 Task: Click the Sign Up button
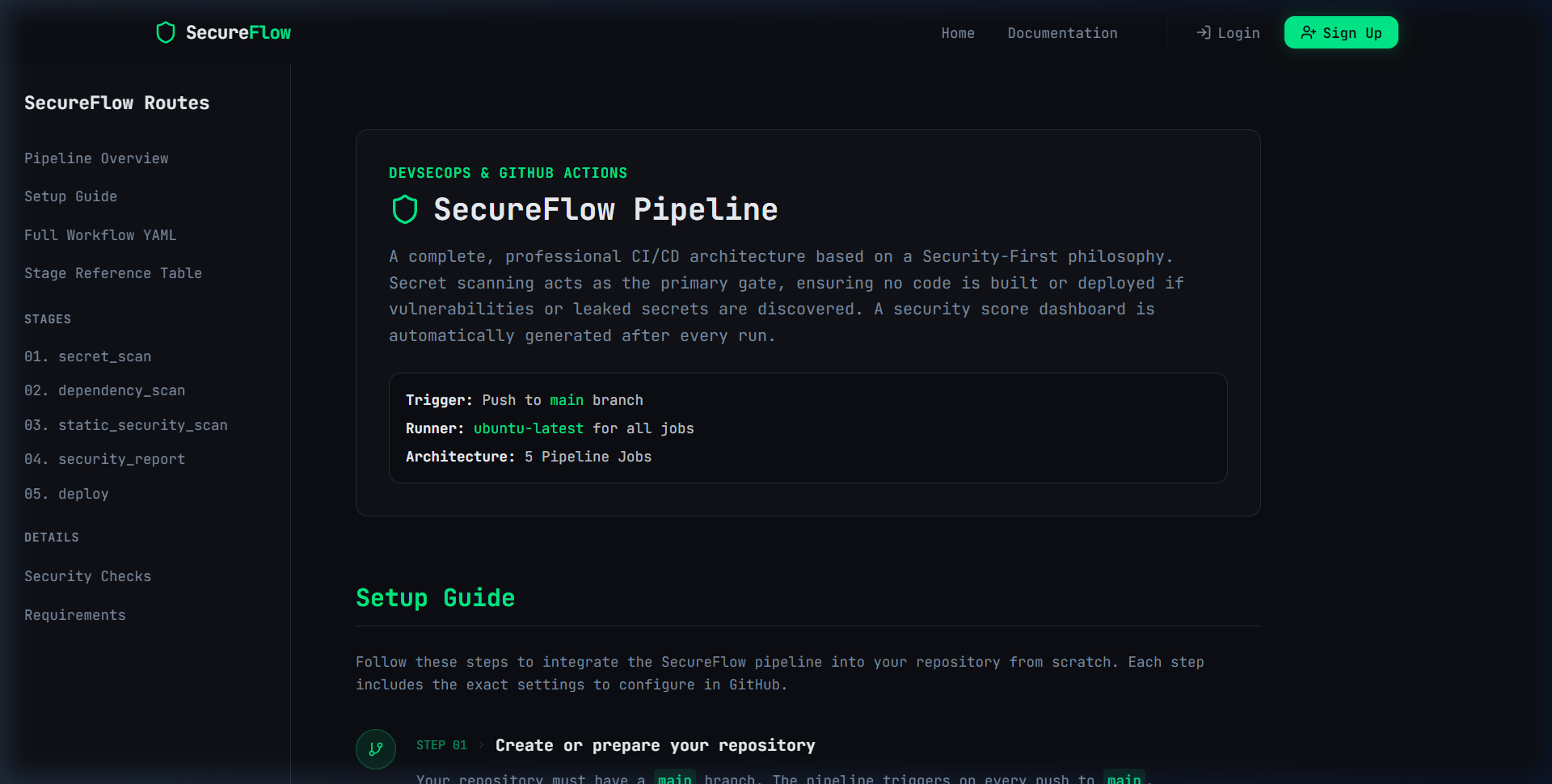pos(1341,32)
